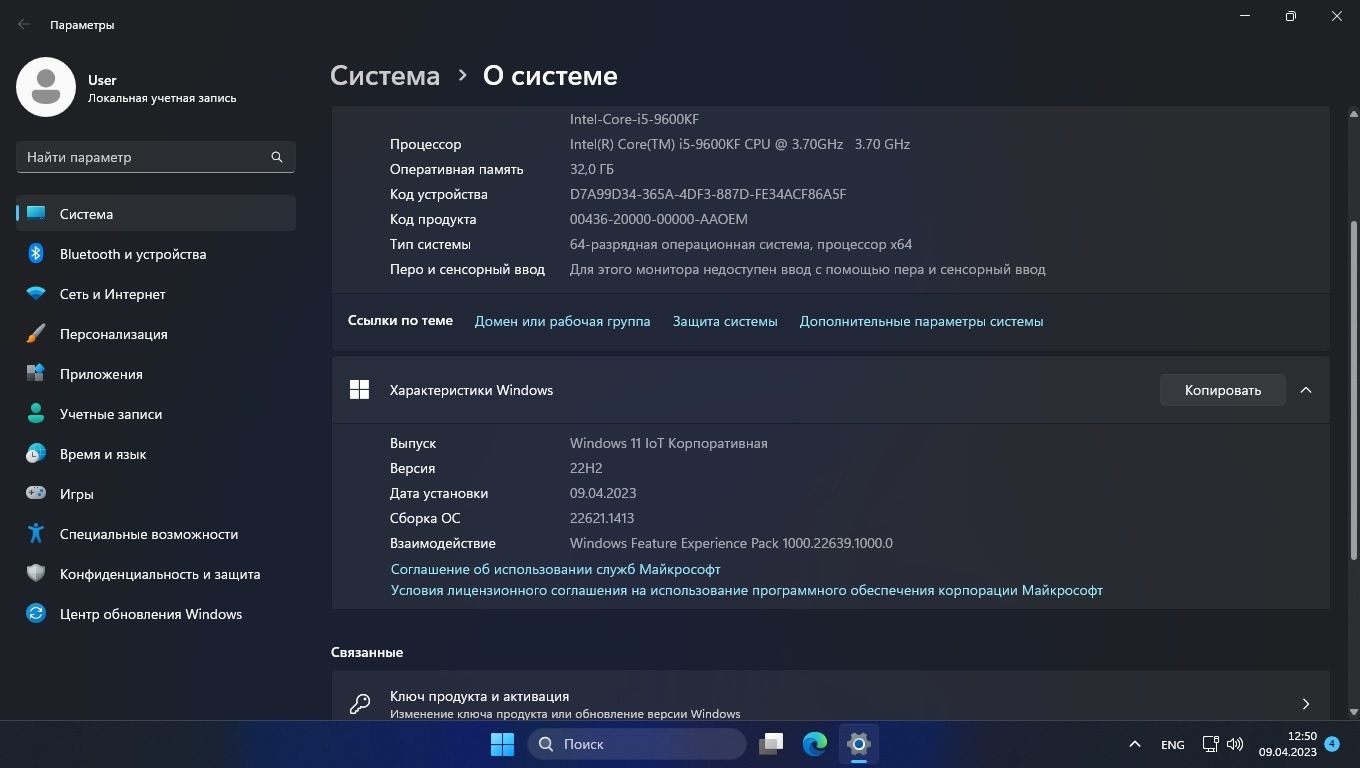Click product code 00436-20000-00000-AAOEM
Viewport: 1360px width, 768px height.
(658, 219)
